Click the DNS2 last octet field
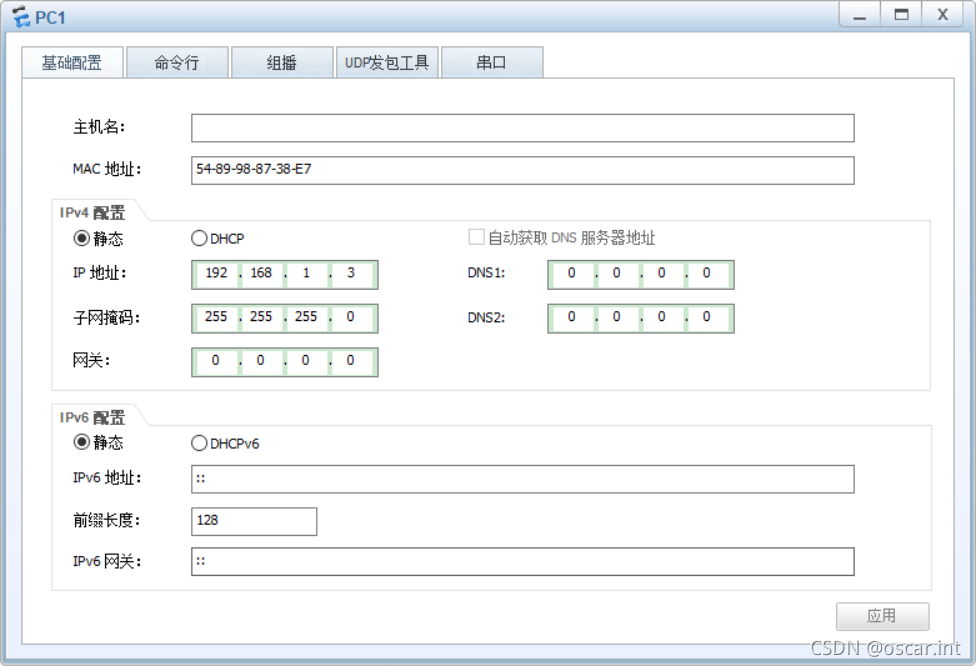The width and height of the screenshot is (976, 666). [x=707, y=317]
